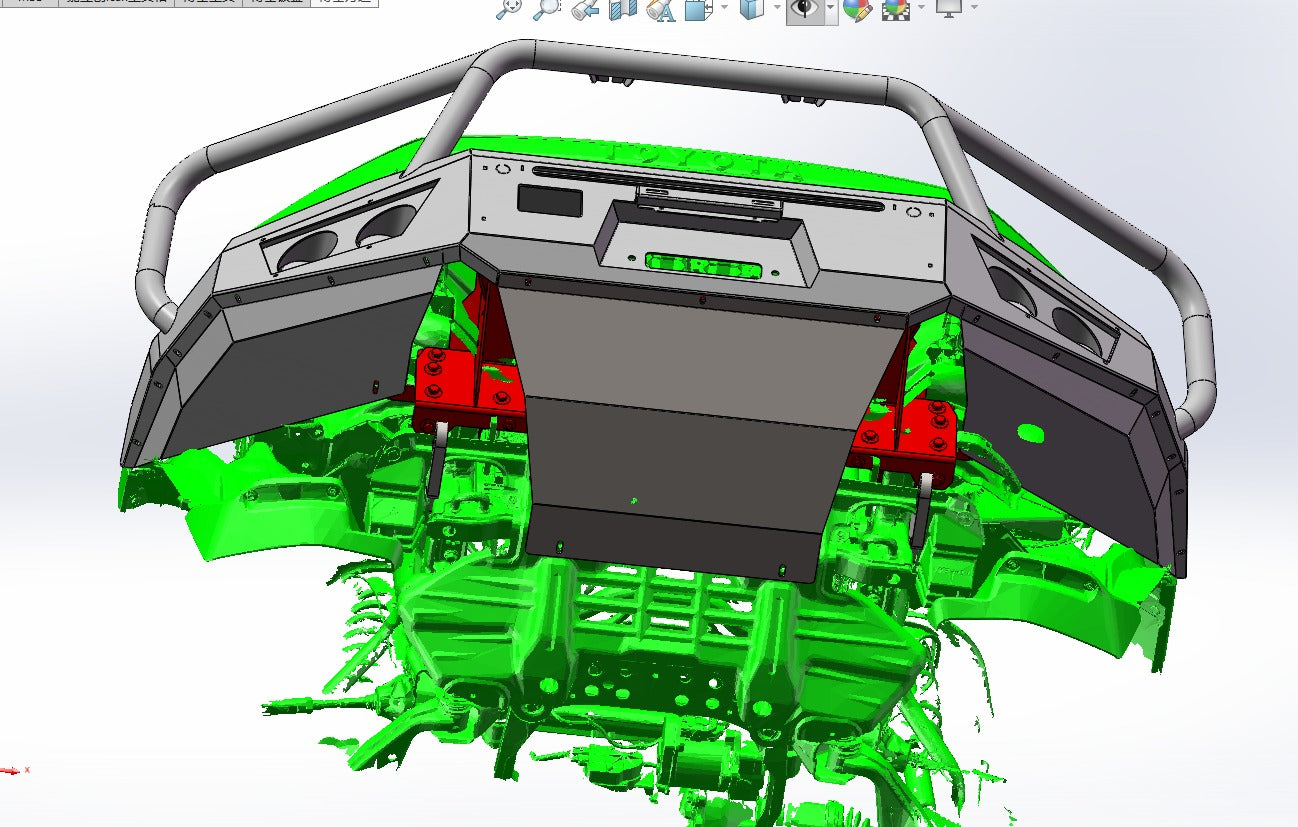Click the Zoom to Fit icon

pyautogui.click(x=509, y=9)
